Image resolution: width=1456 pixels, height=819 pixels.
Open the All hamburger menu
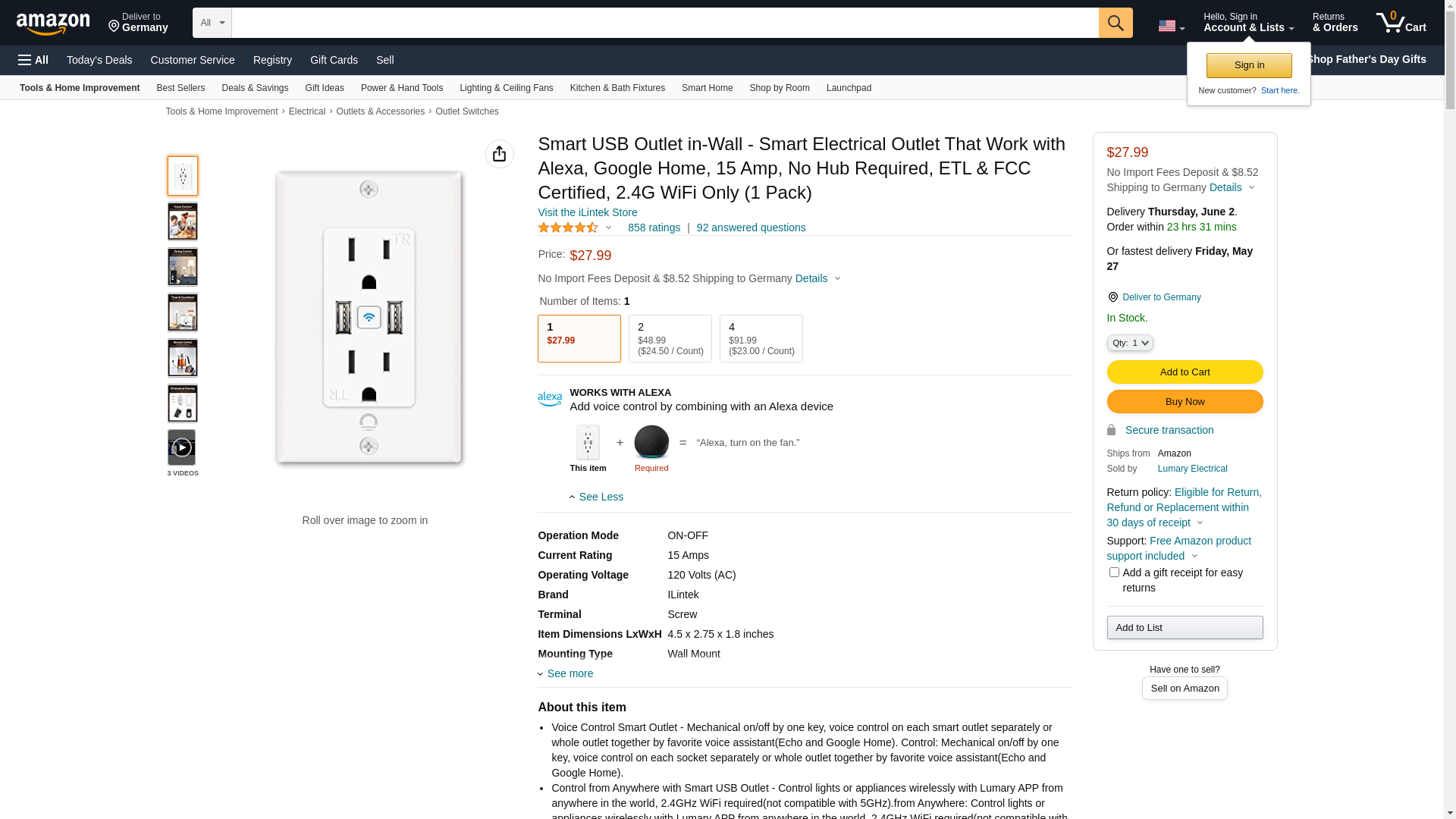click(33, 60)
